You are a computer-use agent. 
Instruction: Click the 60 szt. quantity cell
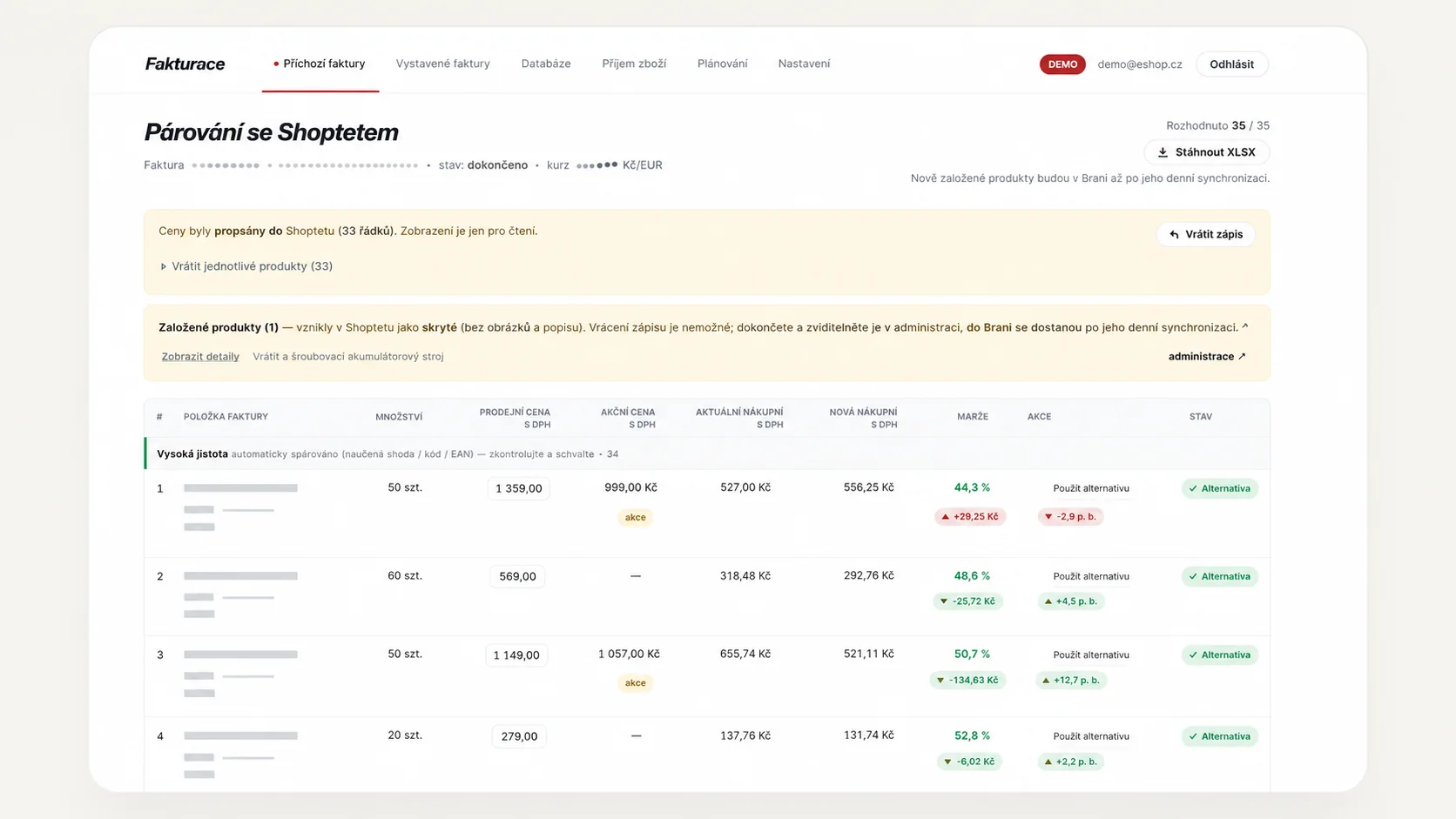tap(405, 575)
